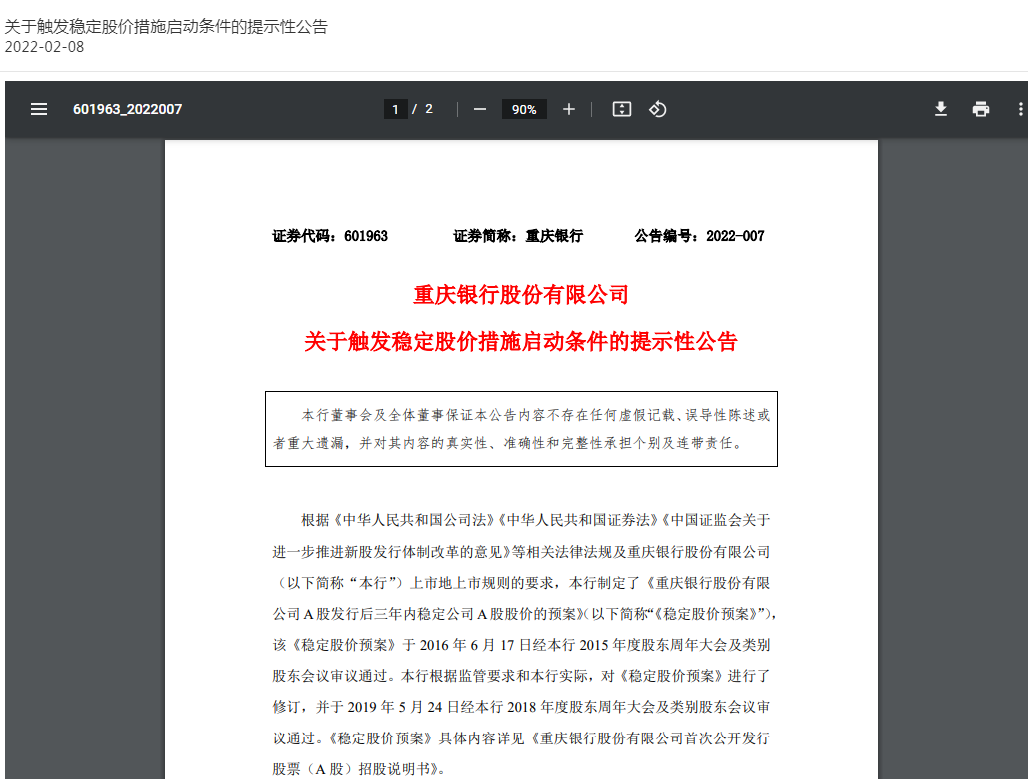Click the boxed line starting 者重大遗漏
The image size is (1028, 779).
click(508, 443)
